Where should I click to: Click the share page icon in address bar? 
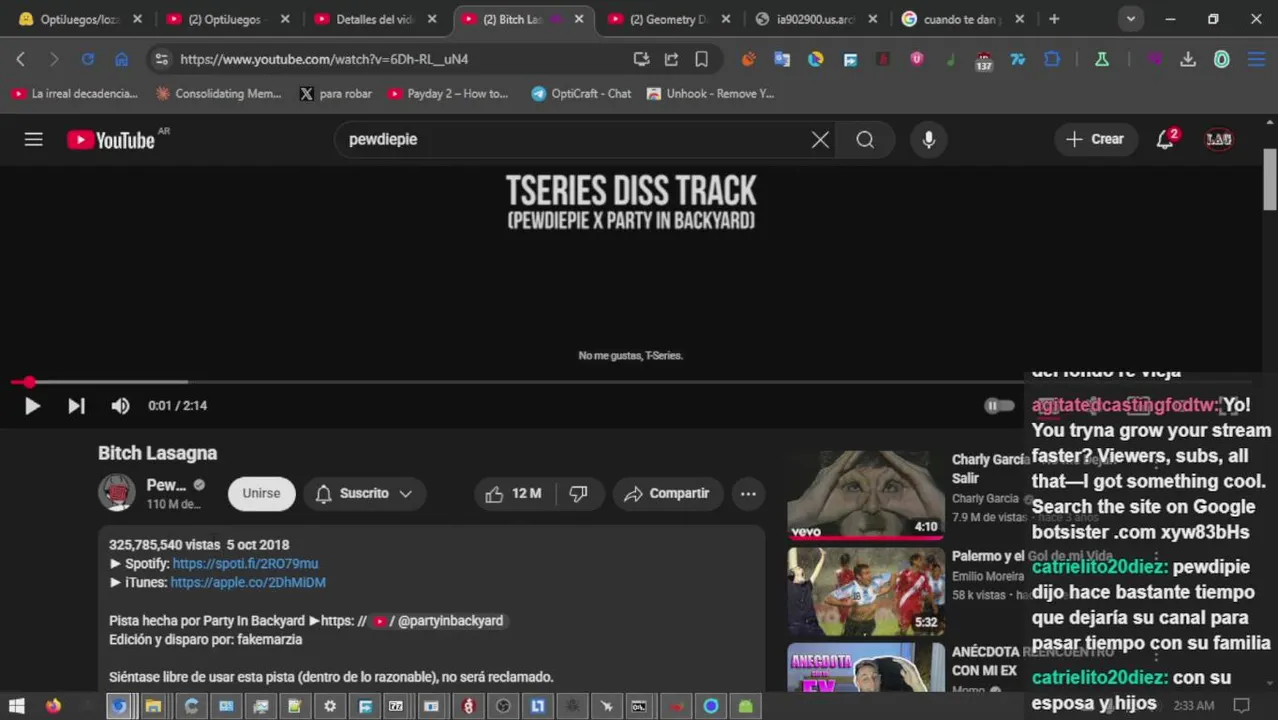pos(671,59)
